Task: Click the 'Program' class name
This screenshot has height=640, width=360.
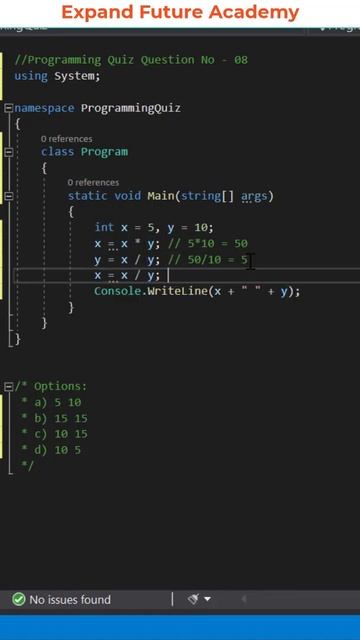Action: pyautogui.click(x=104, y=152)
